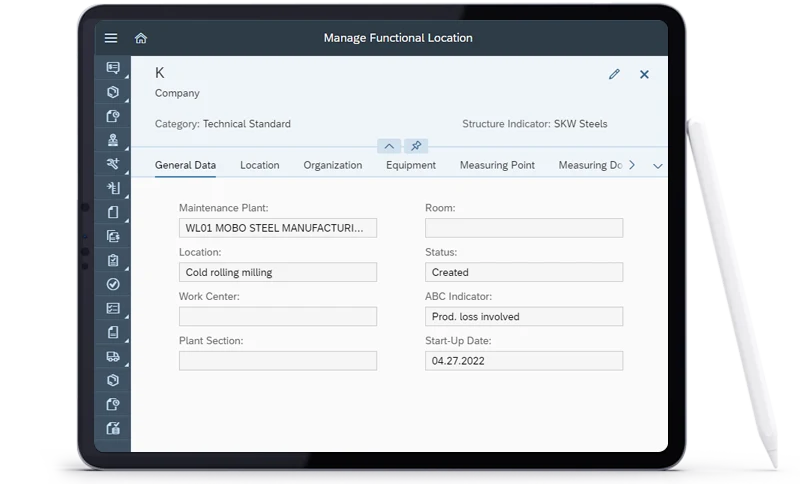
Task: Click the empty Room field
Action: pyautogui.click(x=524, y=228)
